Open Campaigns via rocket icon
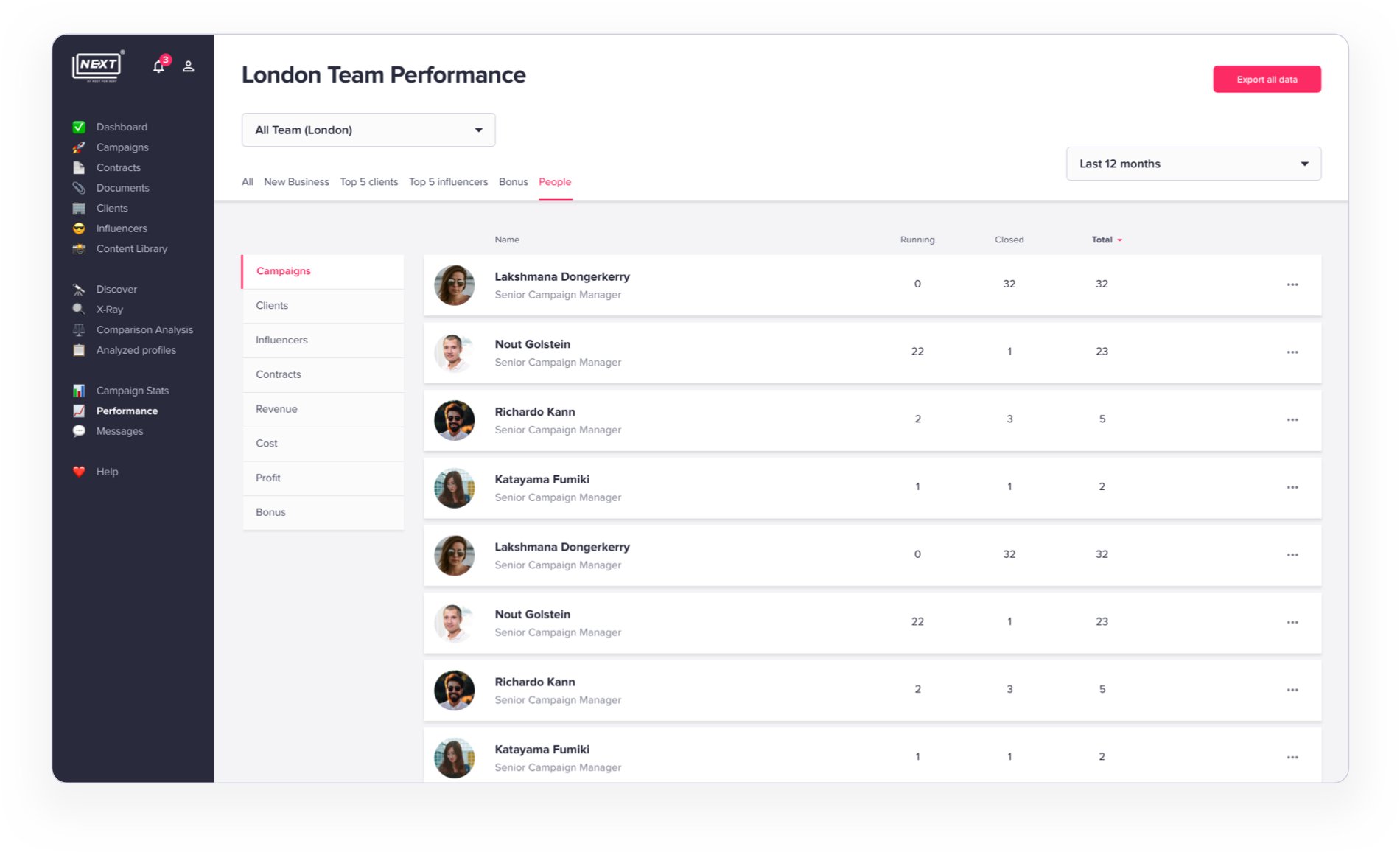Viewport: 1400px width, 852px height. tap(79, 147)
